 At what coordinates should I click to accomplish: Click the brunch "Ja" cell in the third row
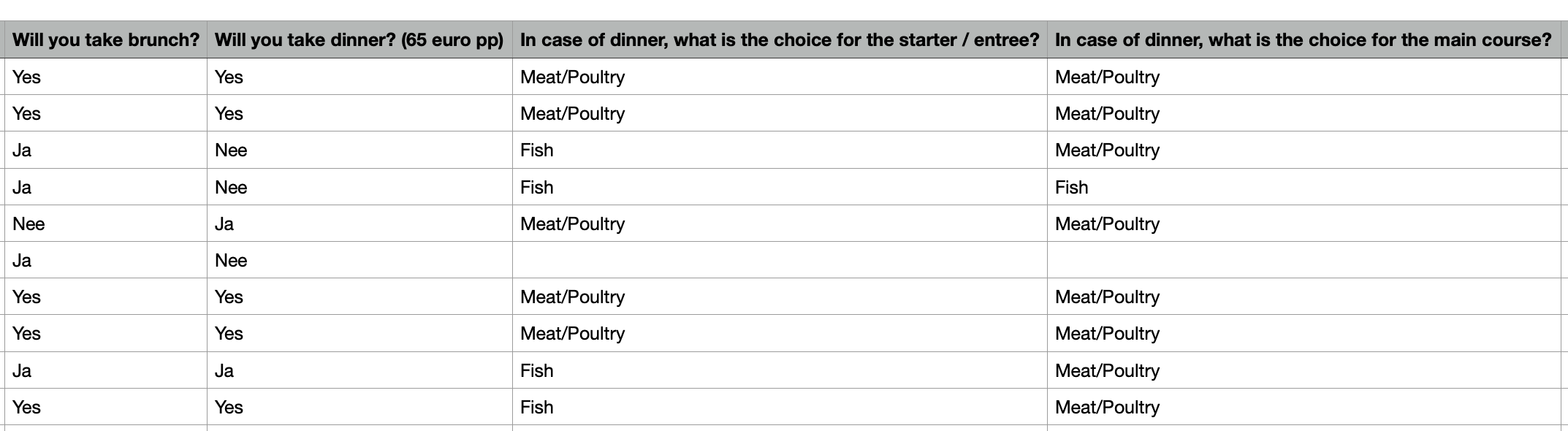coord(22,150)
